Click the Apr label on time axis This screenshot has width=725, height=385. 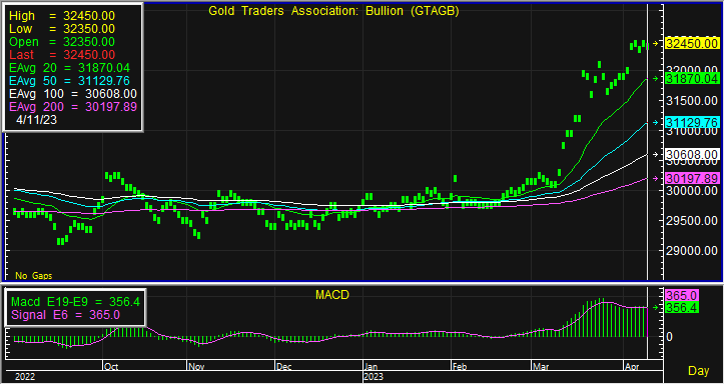click(632, 367)
